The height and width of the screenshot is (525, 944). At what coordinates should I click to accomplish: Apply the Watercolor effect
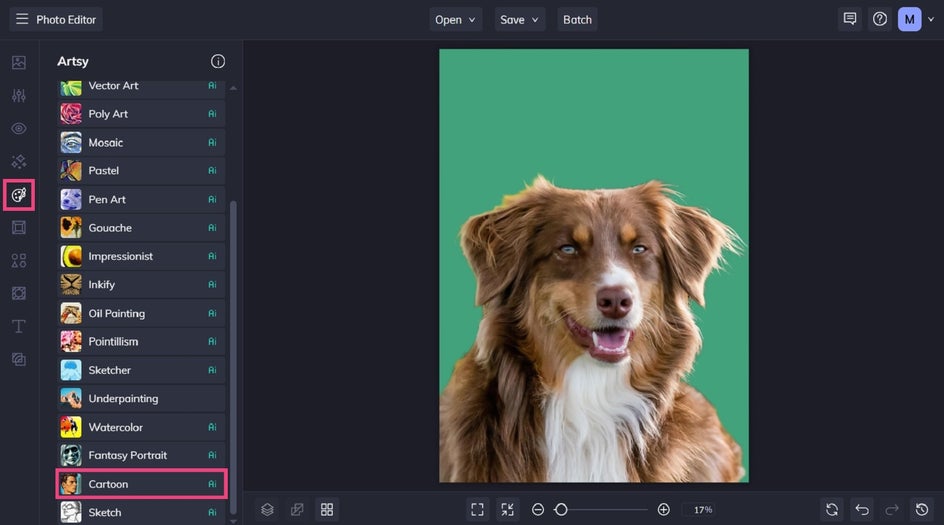(141, 427)
